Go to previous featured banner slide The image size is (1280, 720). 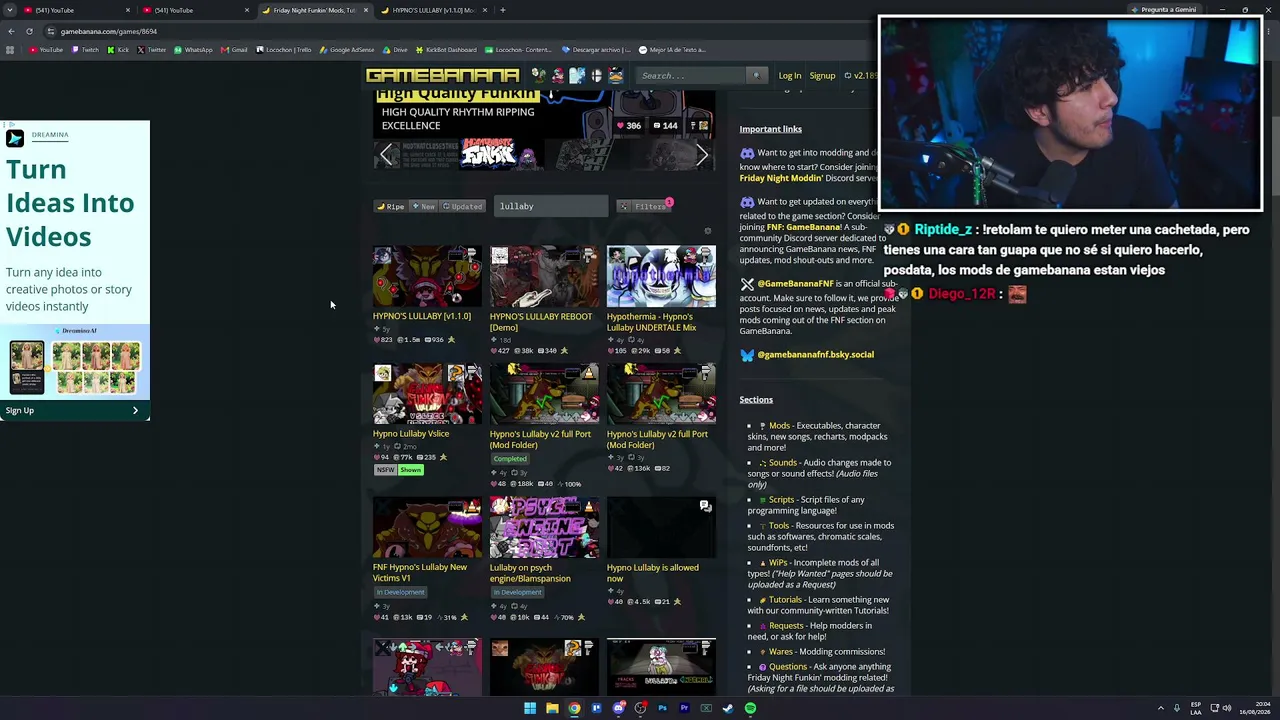[387, 155]
